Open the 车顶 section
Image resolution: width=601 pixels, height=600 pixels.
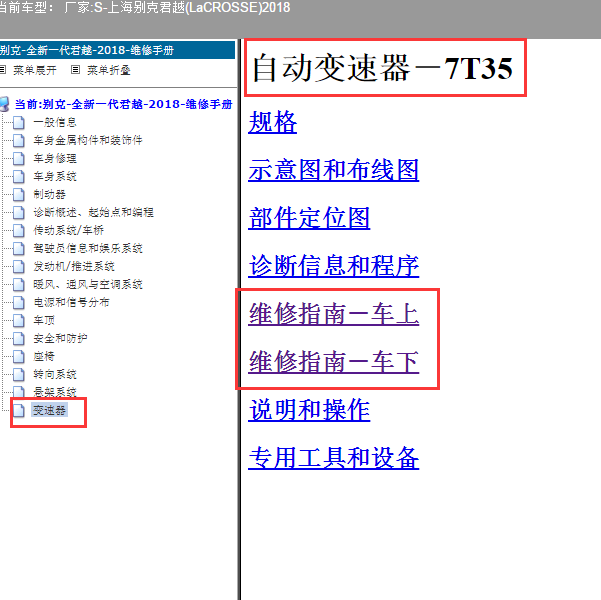[44, 321]
